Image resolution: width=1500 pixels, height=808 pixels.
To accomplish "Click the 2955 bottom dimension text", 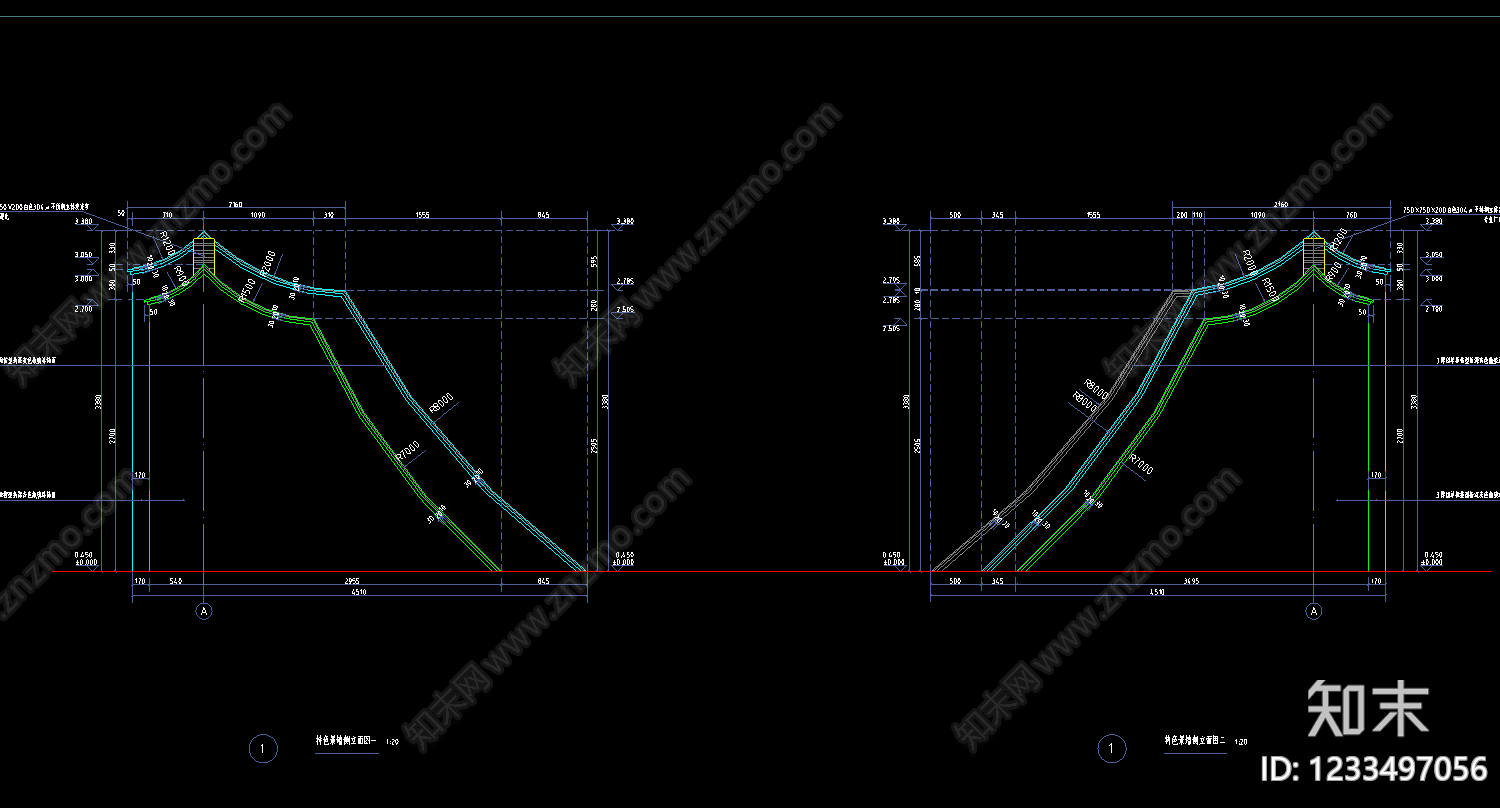I will coord(352,579).
